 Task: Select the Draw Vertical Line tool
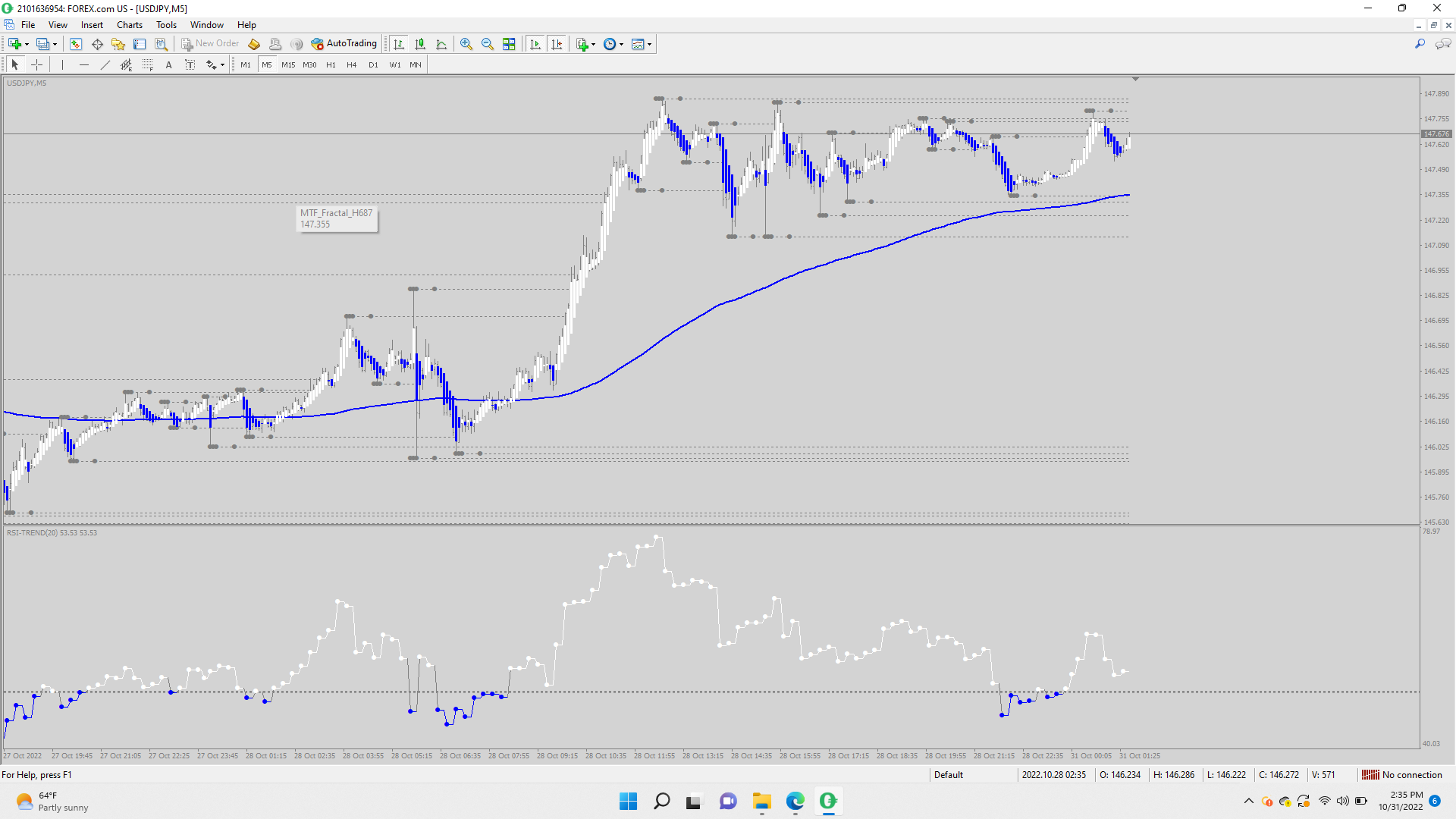(62, 64)
